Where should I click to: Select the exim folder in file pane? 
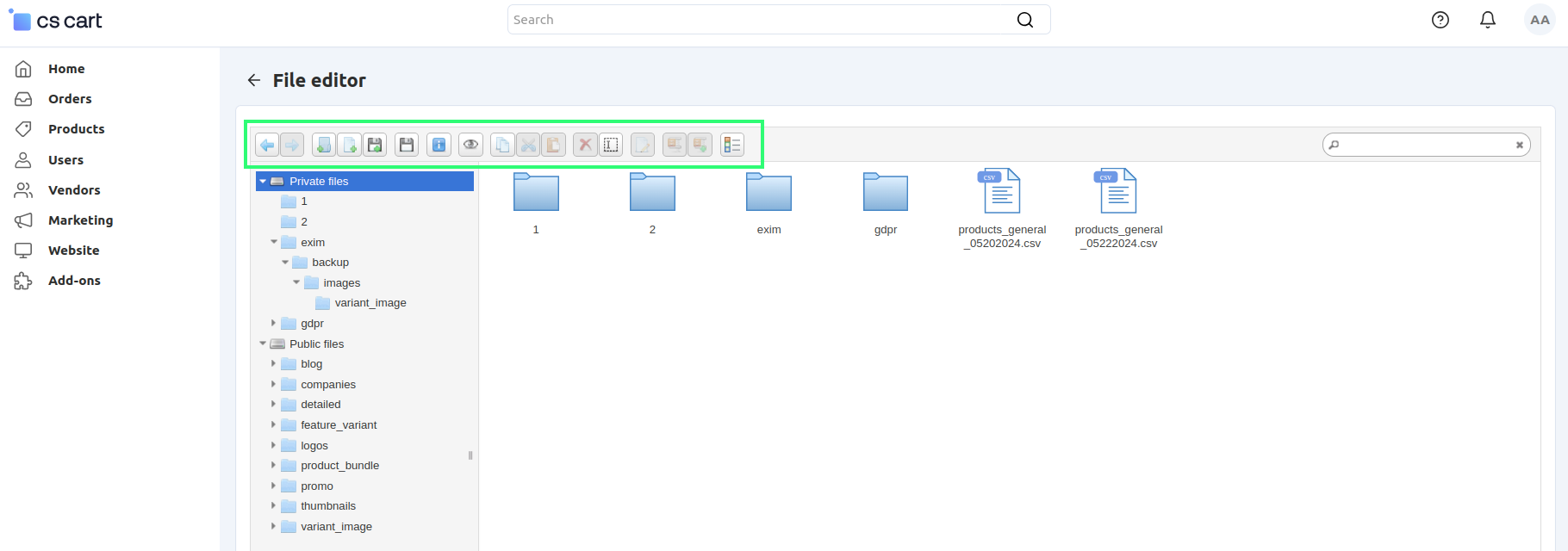(x=768, y=203)
